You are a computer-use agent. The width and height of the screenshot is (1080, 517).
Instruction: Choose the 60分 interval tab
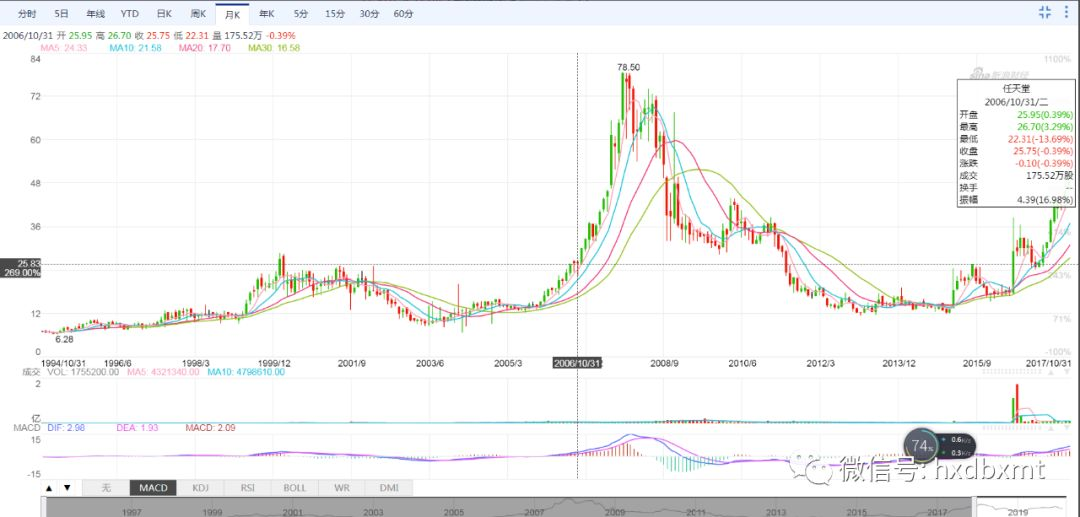(x=404, y=14)
